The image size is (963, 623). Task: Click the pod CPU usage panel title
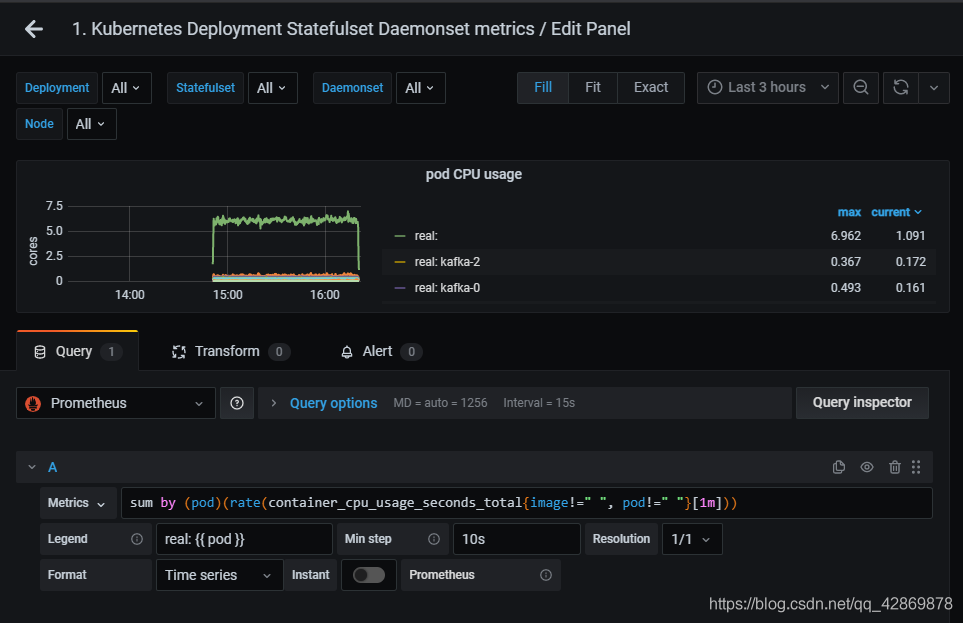click(474, 174)
